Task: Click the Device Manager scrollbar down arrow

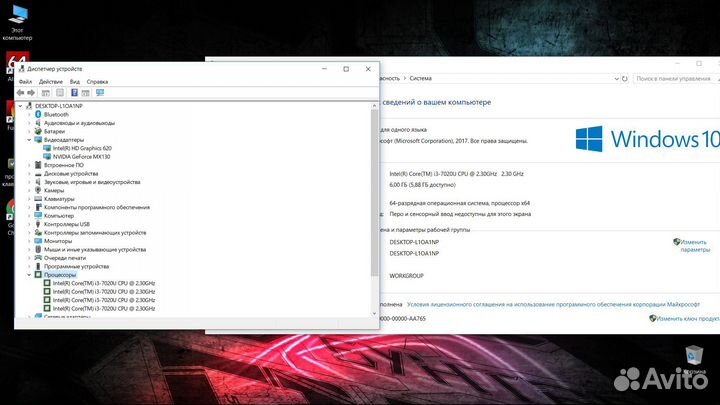Action: pos(374,313)
